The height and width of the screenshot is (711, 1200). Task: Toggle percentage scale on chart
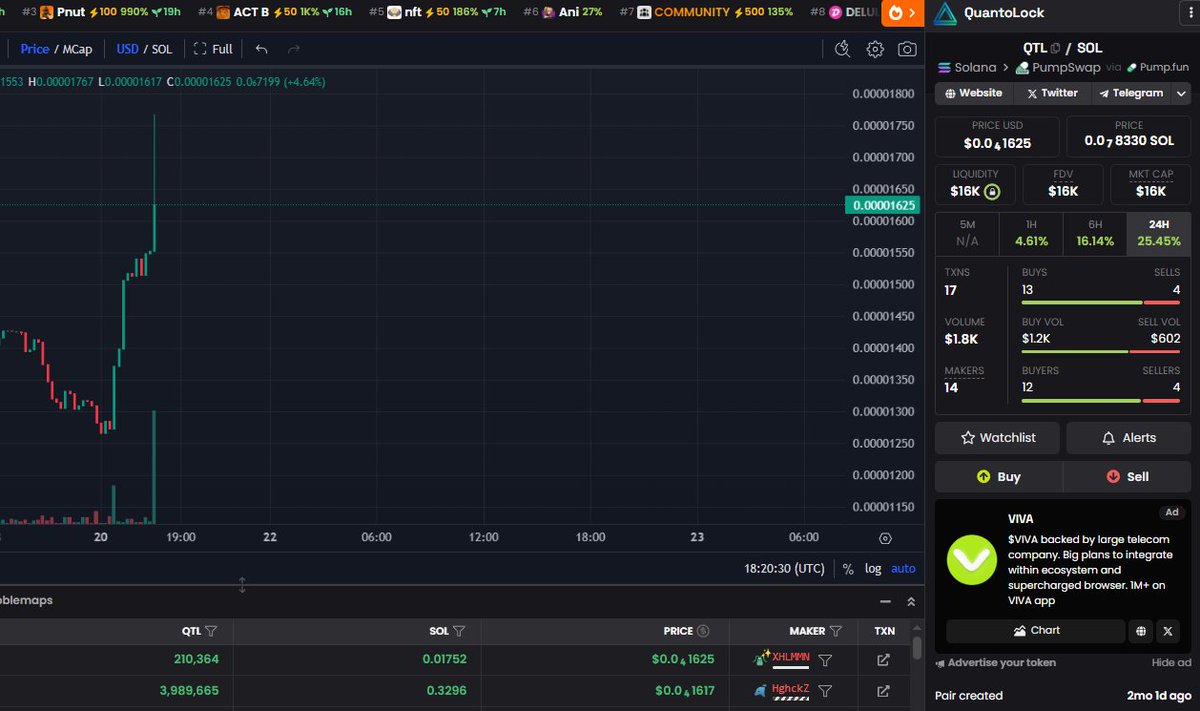pos(848,568)
